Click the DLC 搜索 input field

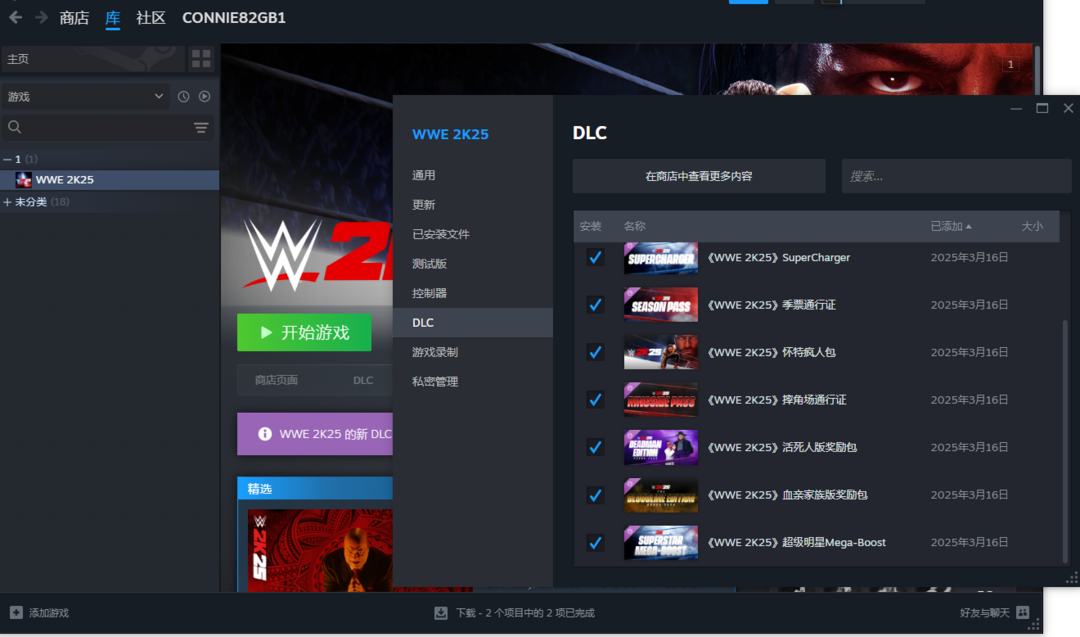(956, 176)
